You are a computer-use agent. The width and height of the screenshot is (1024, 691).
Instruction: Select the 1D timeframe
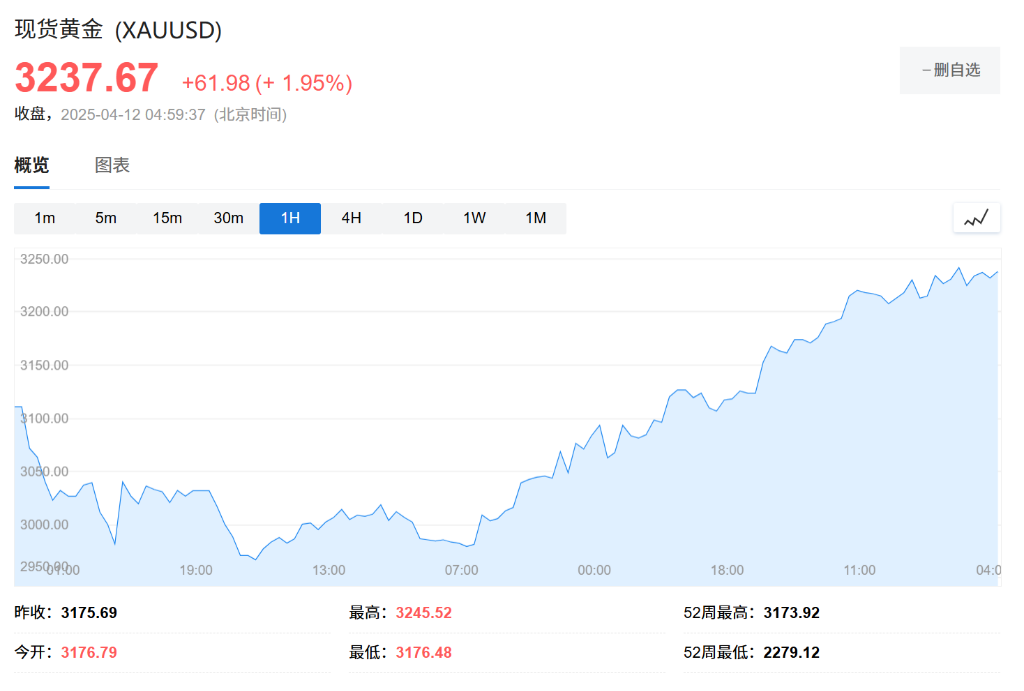click(413, 218)
